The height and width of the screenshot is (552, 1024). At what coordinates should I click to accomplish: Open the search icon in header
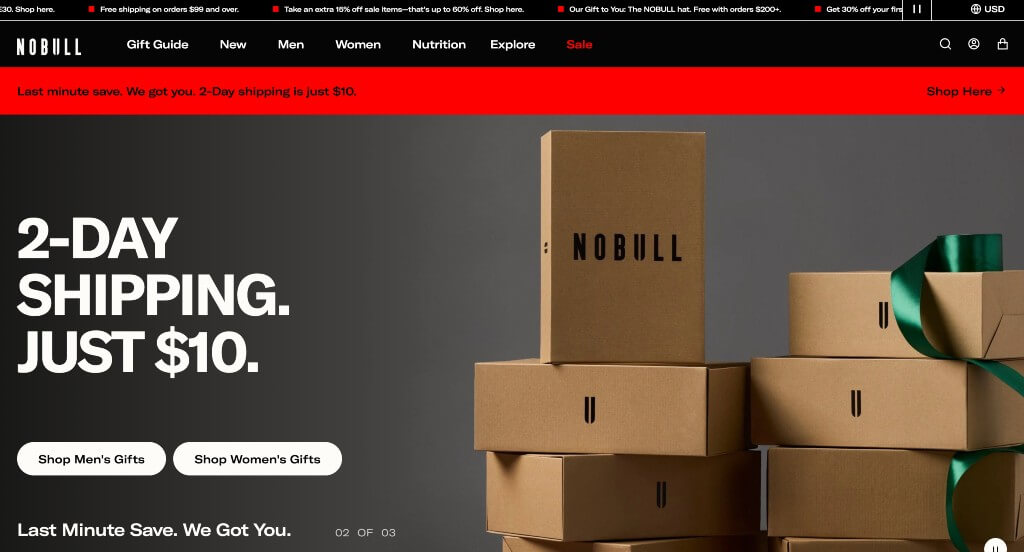[x=945, y=44]
